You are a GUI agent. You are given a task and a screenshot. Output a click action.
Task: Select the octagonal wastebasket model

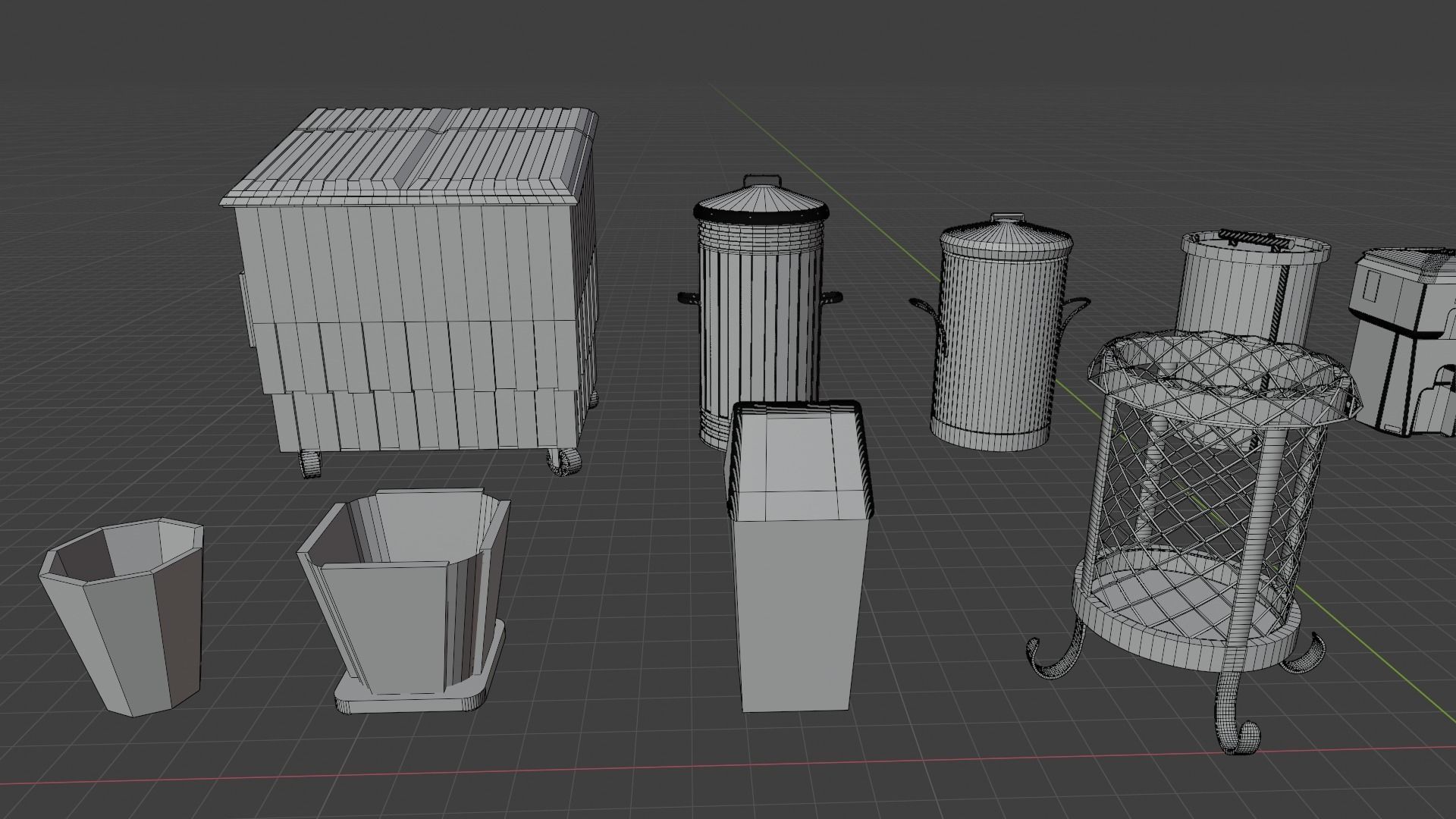coord(121,617)
